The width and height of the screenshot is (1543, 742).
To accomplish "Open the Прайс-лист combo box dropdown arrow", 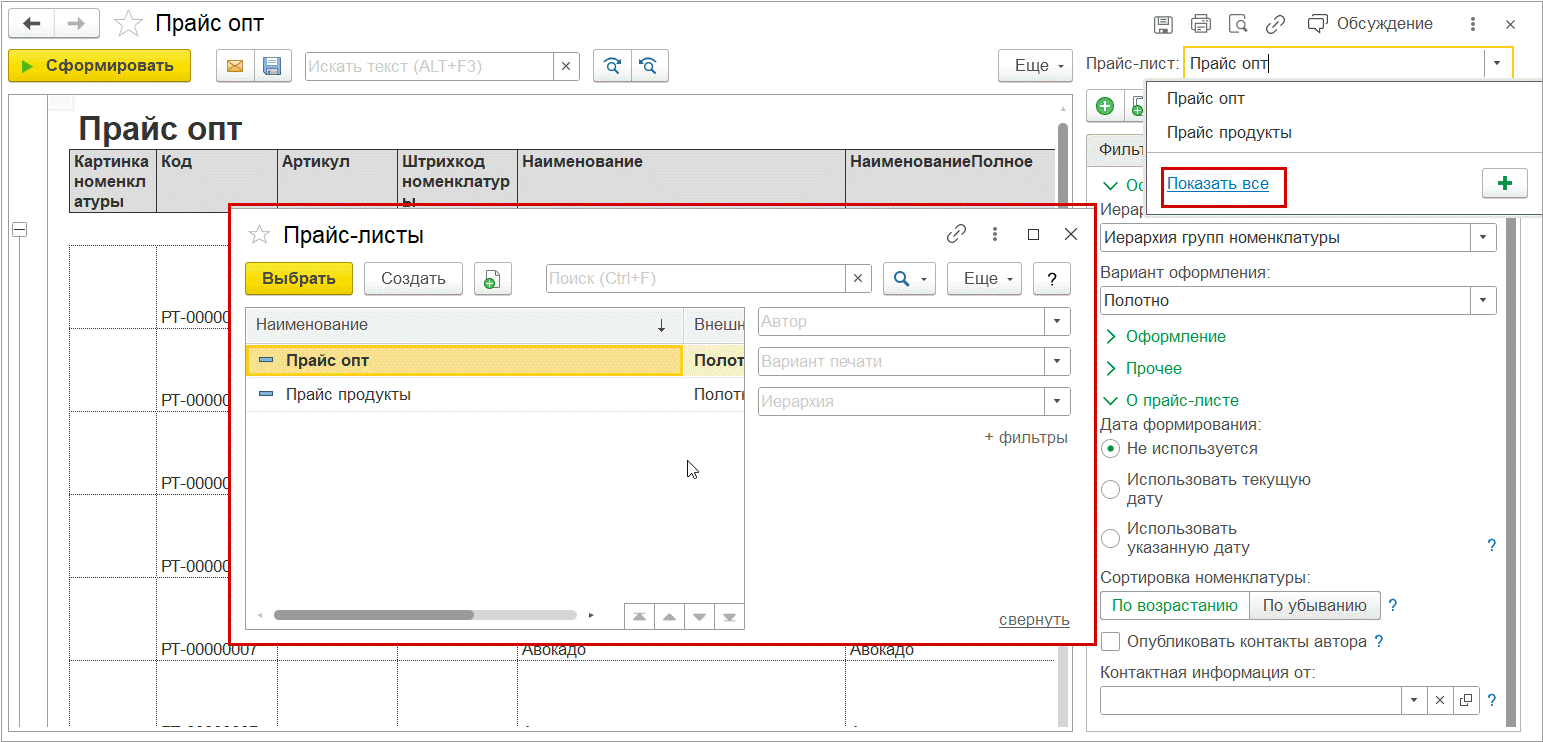I will [1497, 63].
